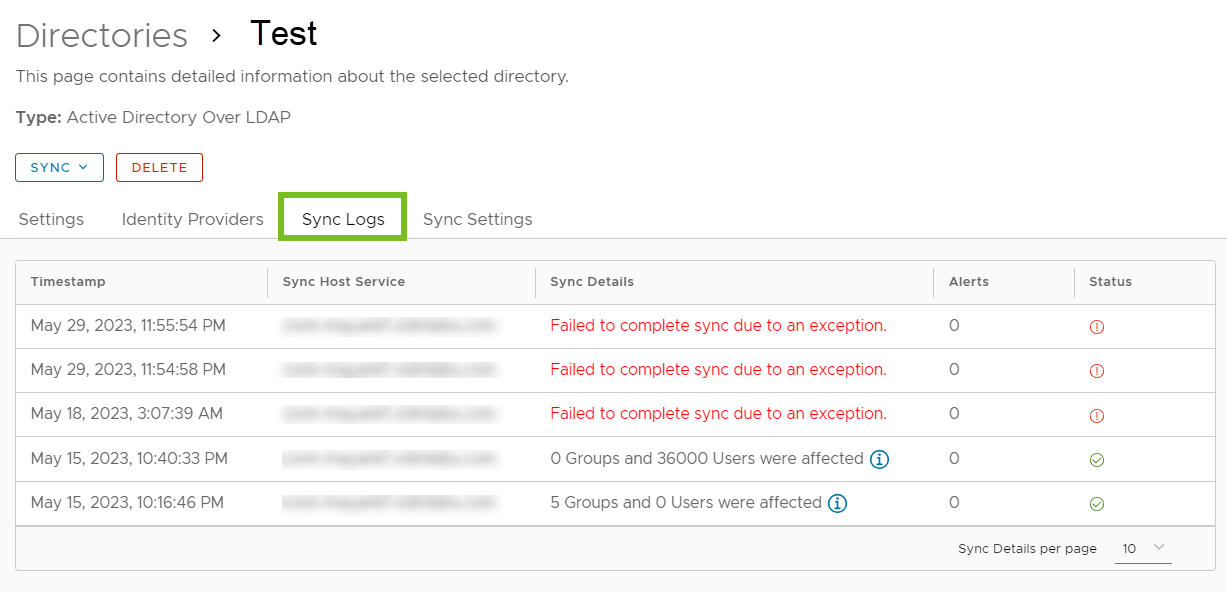Select timestamp May 29, 2023, 11:55:54 PM
This screenshot has height=592, width=1227.
point(128,325)
